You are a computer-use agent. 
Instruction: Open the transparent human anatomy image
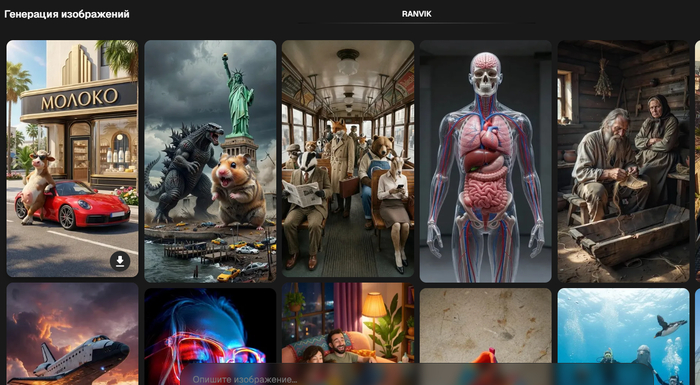[x=485, y=161]
